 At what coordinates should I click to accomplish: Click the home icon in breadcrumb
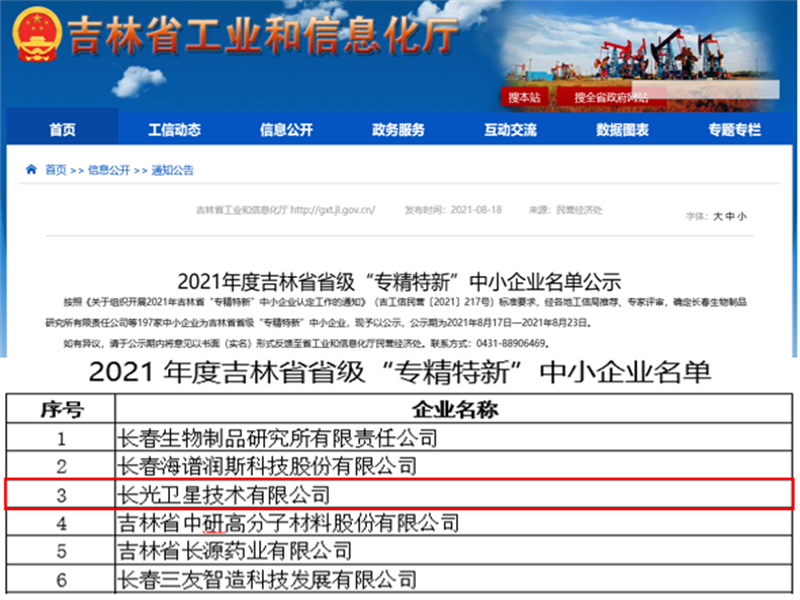(32, 170)
